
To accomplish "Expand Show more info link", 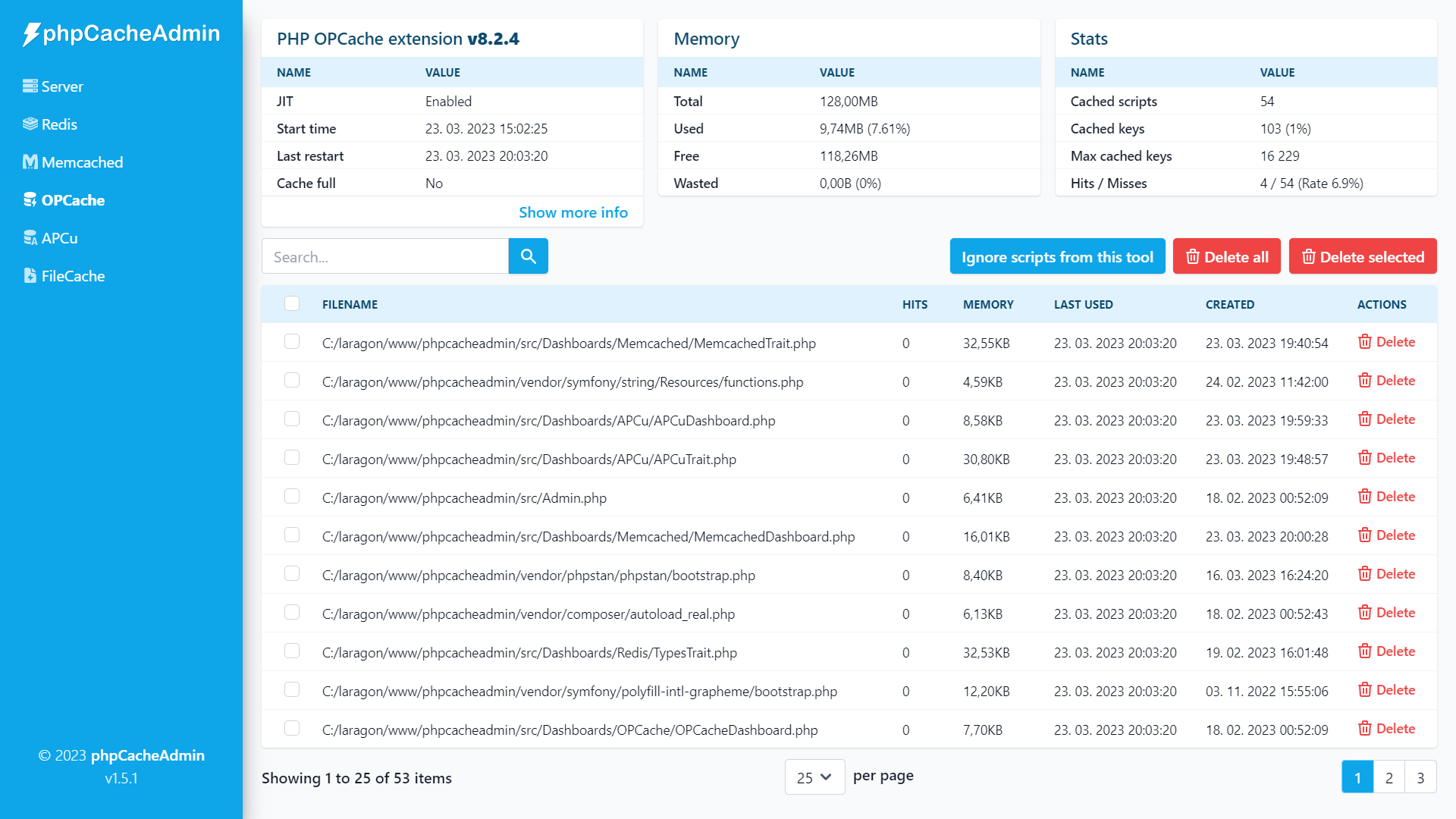I will [x=573, y=212].
